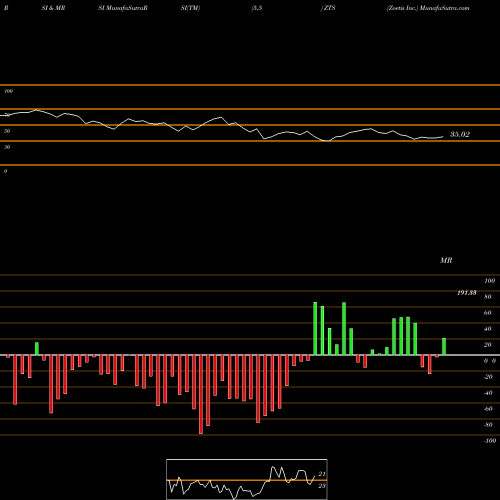The image size is (500, 500).
Task: Click the 'SI & MR' header text
Action: coord(53,8)
